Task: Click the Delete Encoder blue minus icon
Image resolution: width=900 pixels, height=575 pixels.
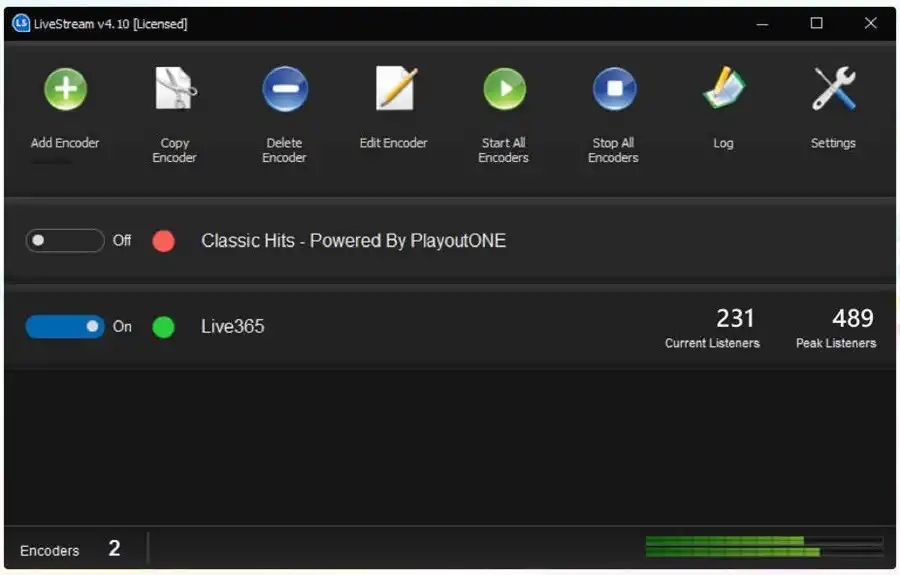Action: click(x=285, y=89)
